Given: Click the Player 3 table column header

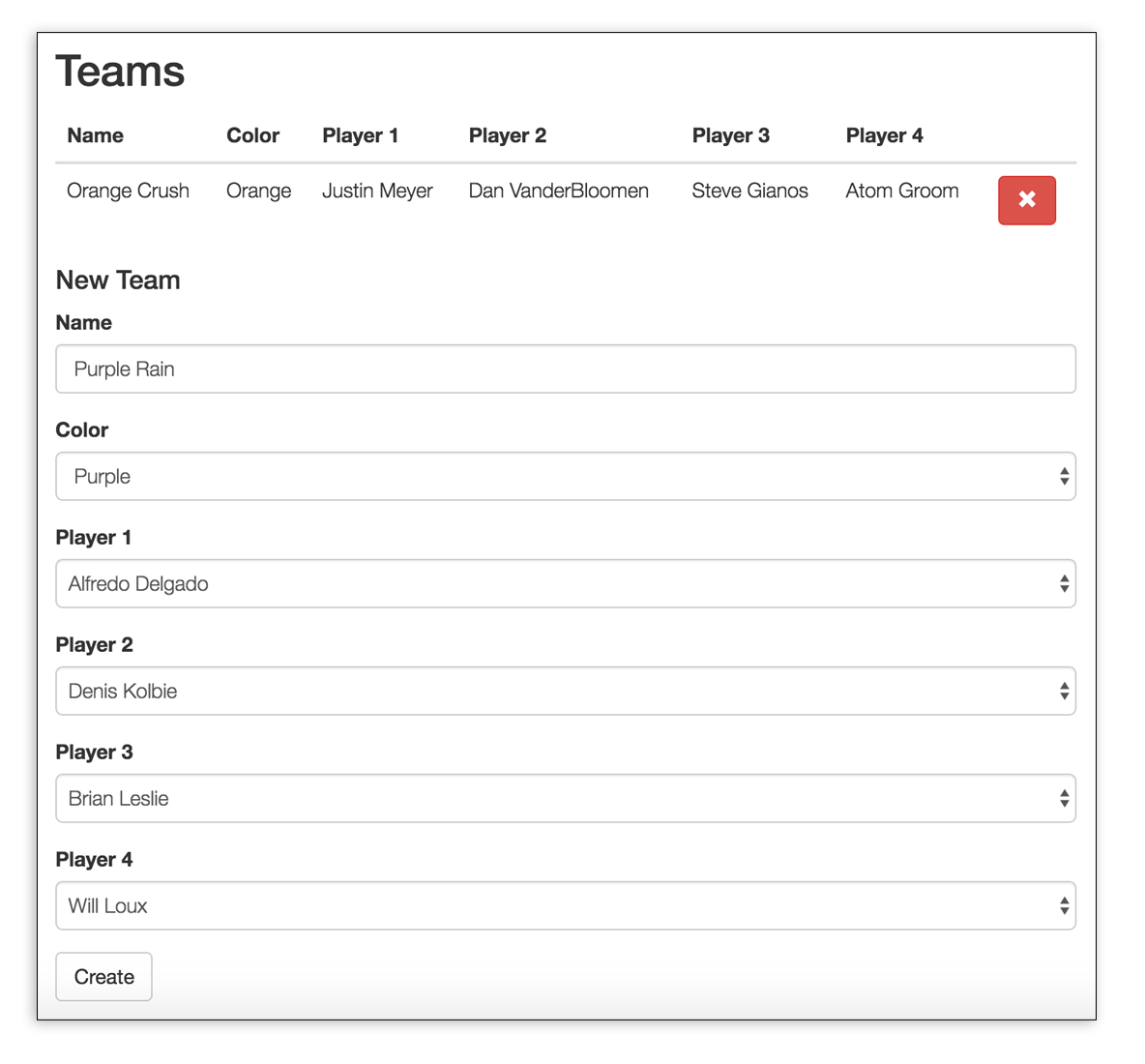Looking at the screenshot, I should (x=730, y=136).
